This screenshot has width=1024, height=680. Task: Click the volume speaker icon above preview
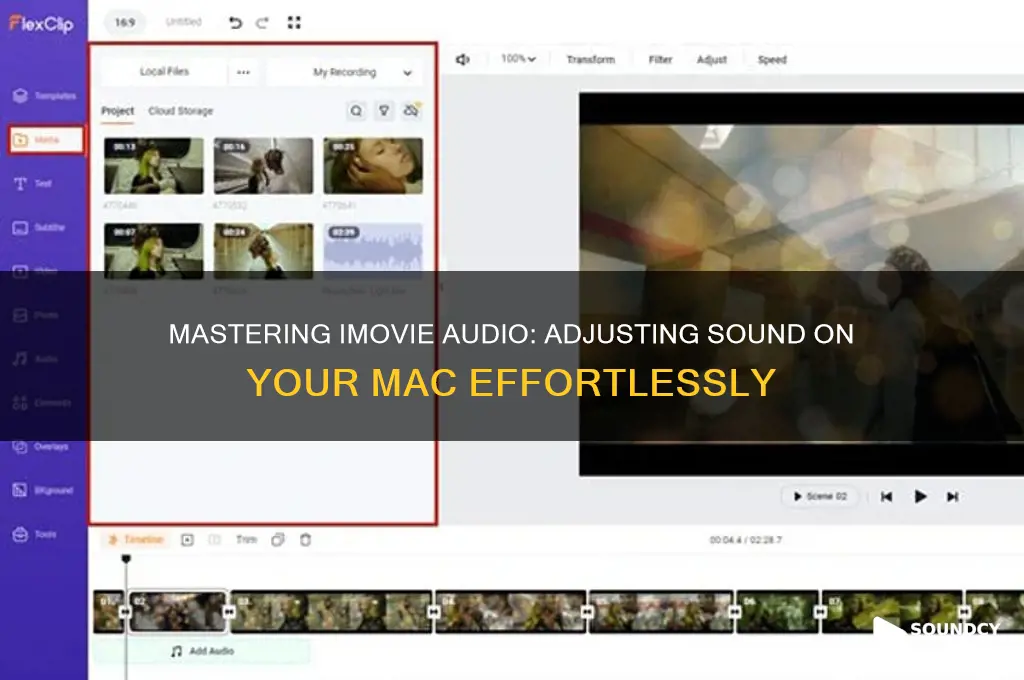[x=462, y=59]
